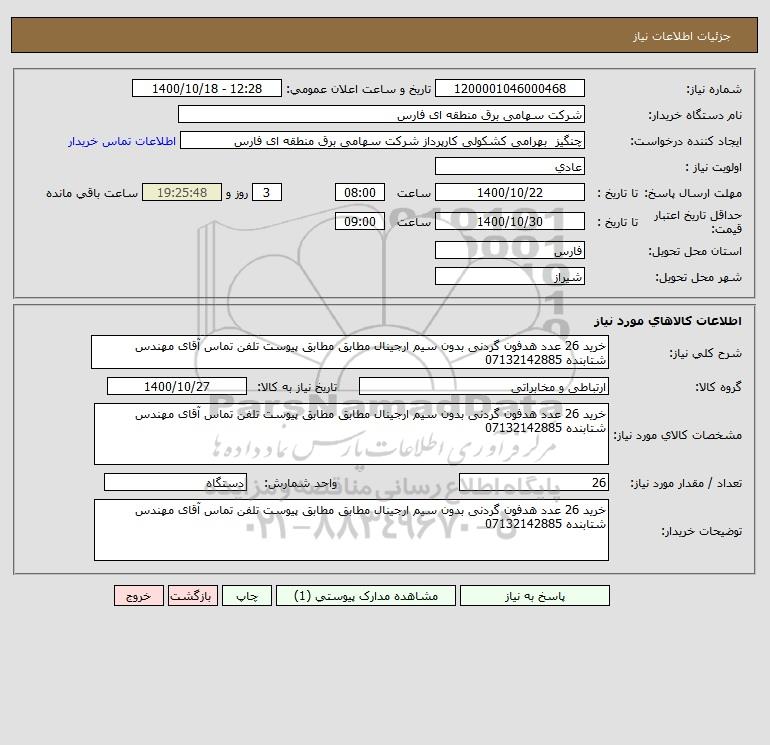
Task: Click the پاسخ به نیاز button
Action: click(x=535, y=596)
